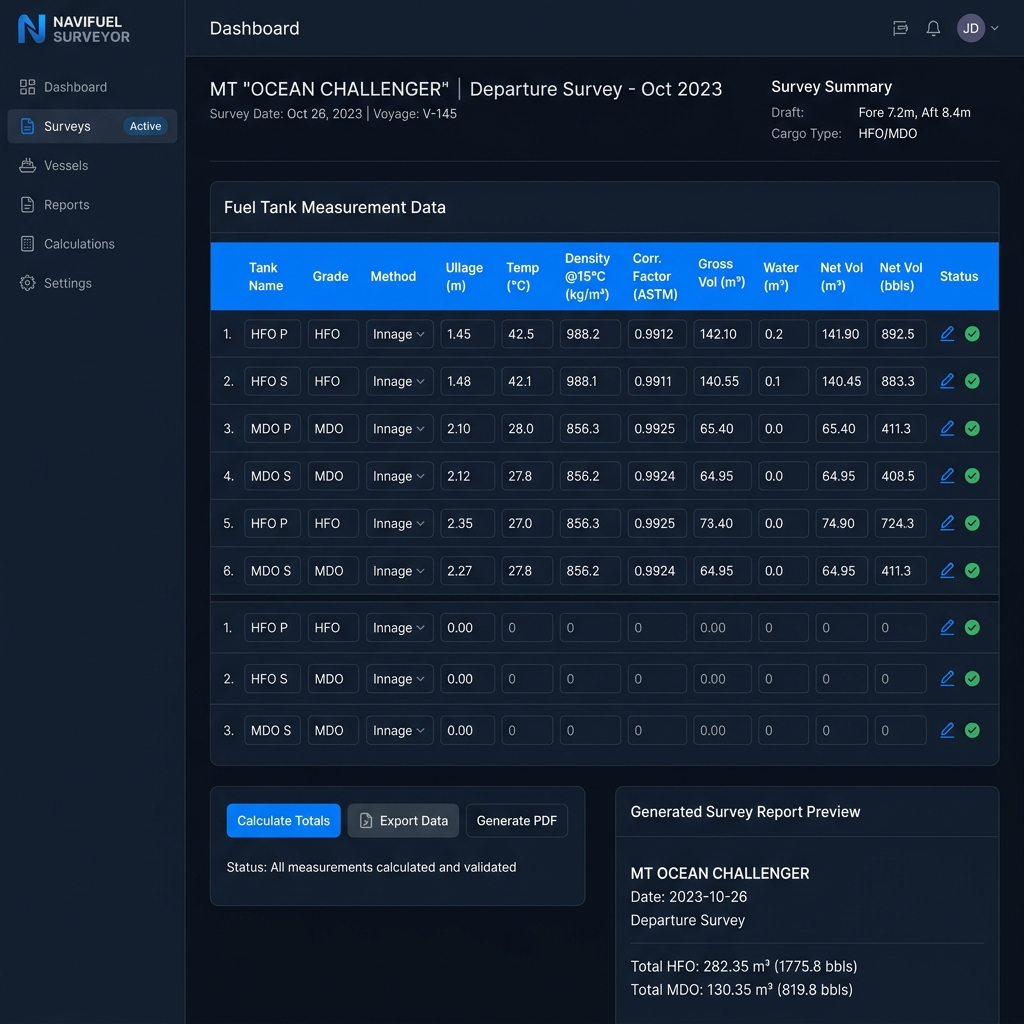Click the 988.2 density field
This screenshot has width=1024, height=1024.
[x=590, y=334]
